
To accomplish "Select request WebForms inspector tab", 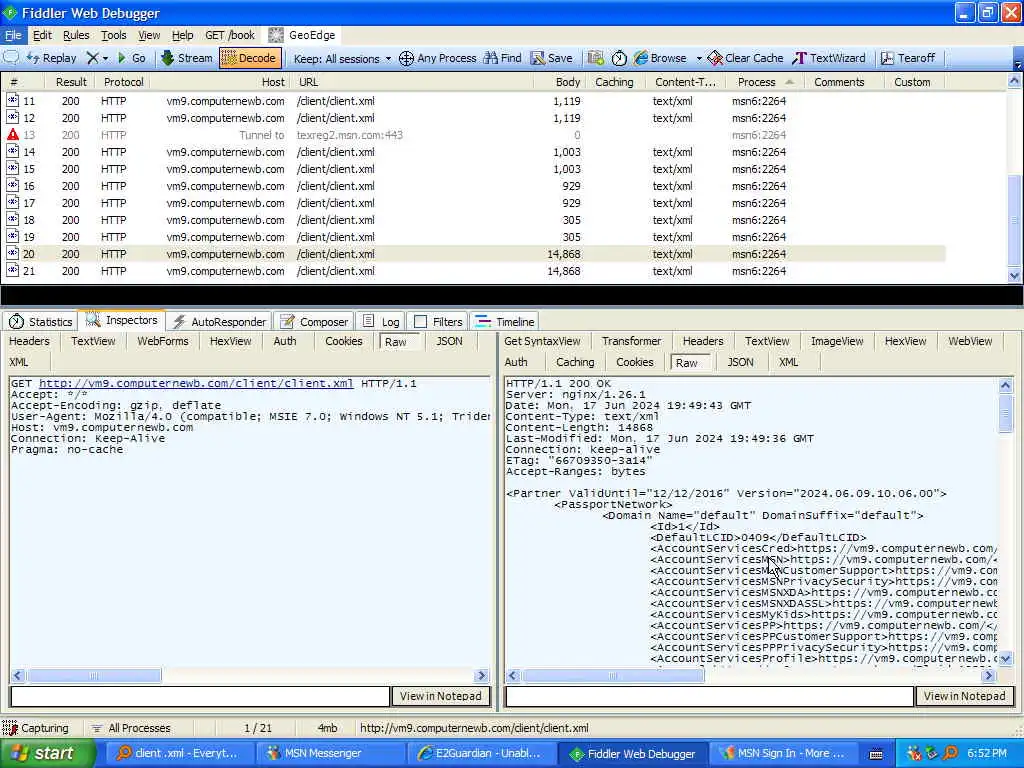I will click(163, 341).
